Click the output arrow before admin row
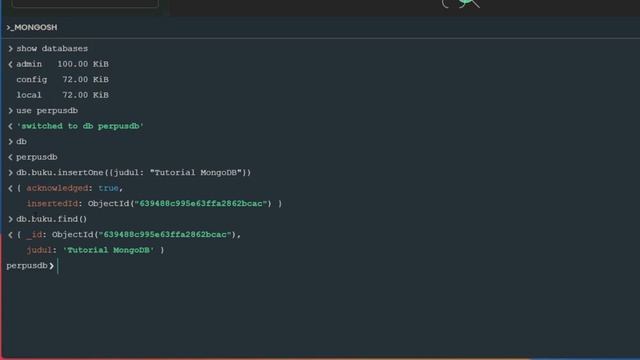640x360 pixels. 11,64
